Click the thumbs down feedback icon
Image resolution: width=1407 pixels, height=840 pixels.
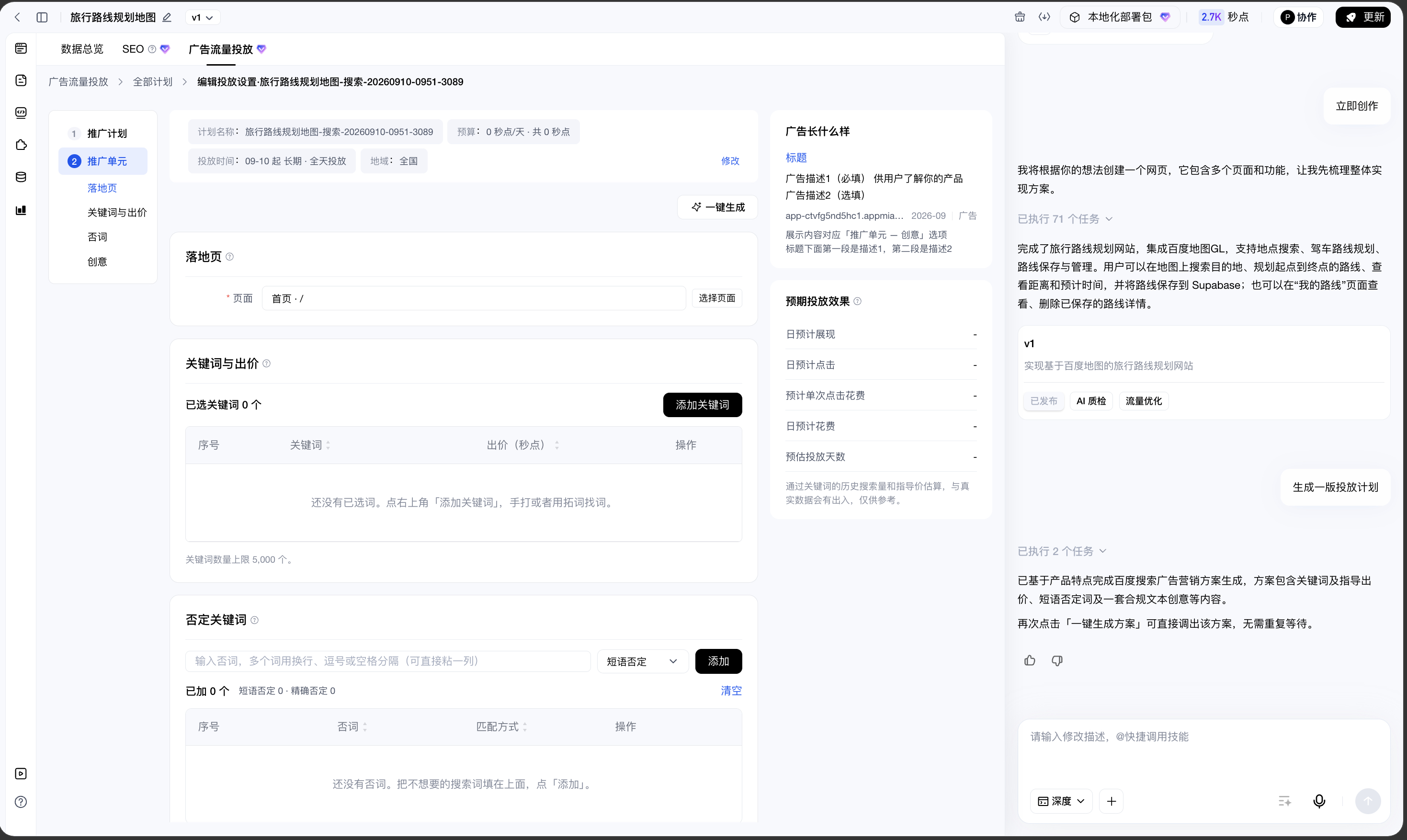pos(1057,660)
